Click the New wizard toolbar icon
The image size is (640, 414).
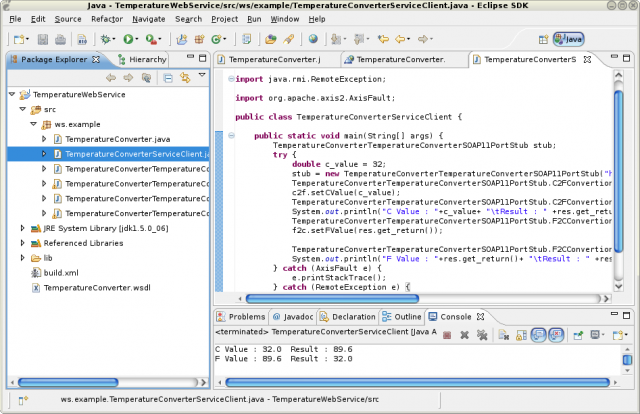pos(19,39)
